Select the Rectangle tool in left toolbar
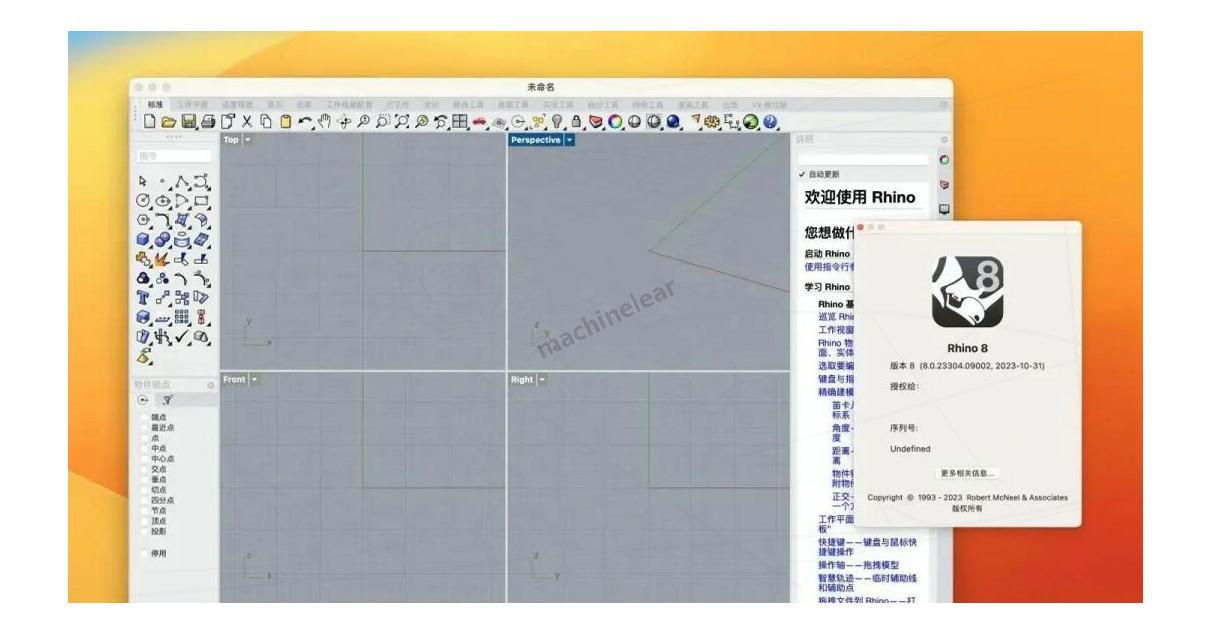This screenshot has width=1212, height=635. (x=201, y=200)
